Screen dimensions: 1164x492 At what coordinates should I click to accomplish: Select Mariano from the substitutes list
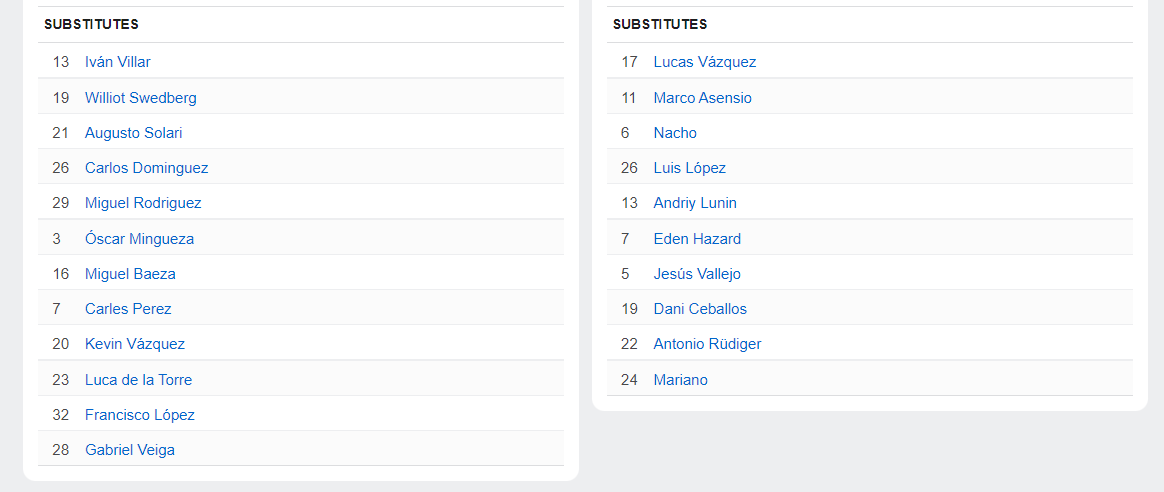point(681,379)
